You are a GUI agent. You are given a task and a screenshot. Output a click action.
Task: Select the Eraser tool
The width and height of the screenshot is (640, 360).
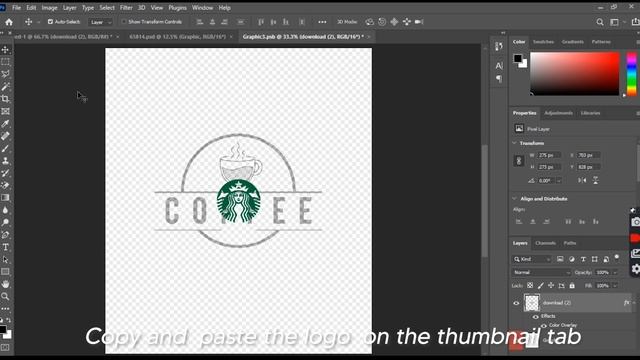click(5, 185)
